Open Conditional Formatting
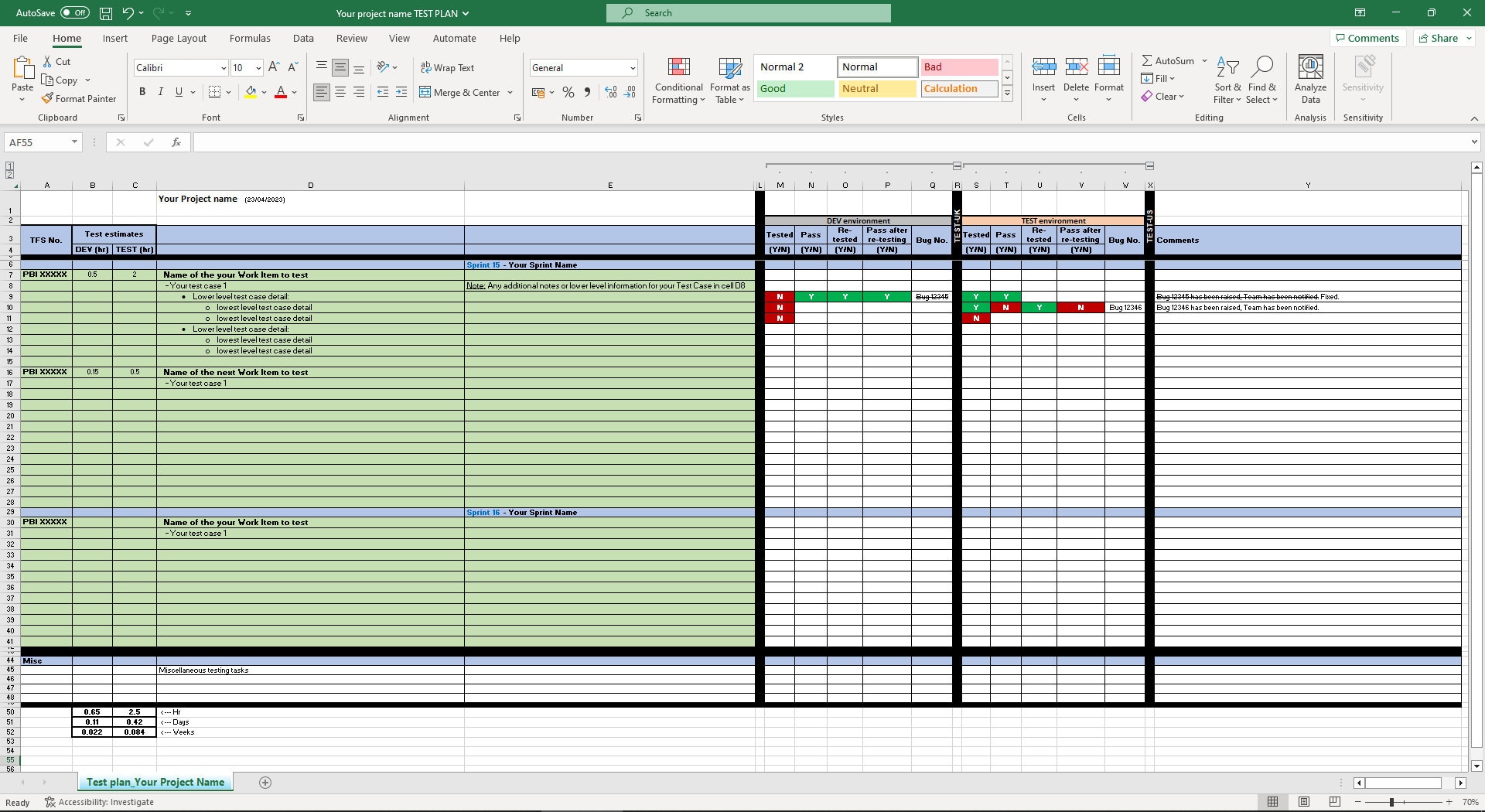The image size is (1485, 812). [x=678, y=80]
